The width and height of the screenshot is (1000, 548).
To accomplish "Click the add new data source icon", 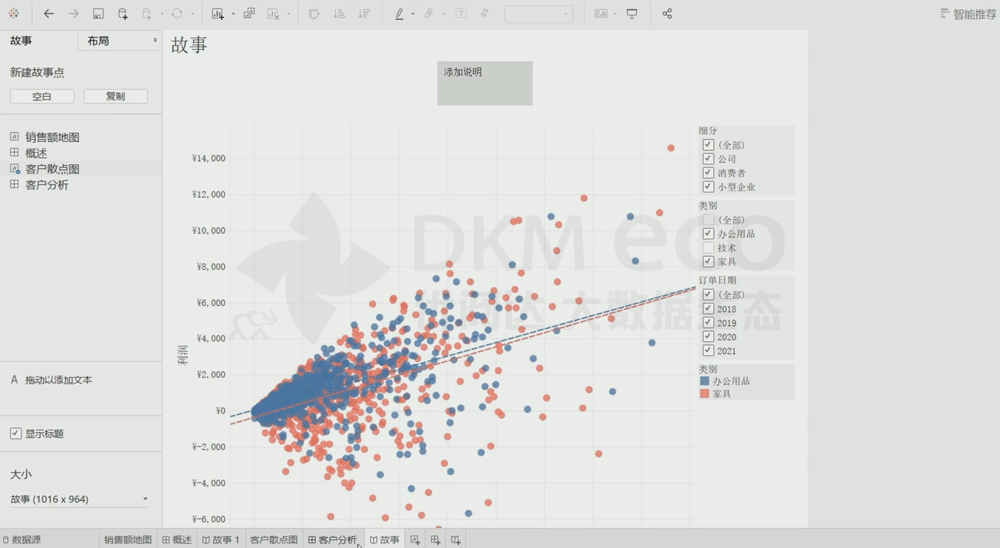I will click(x=123, y=14).
